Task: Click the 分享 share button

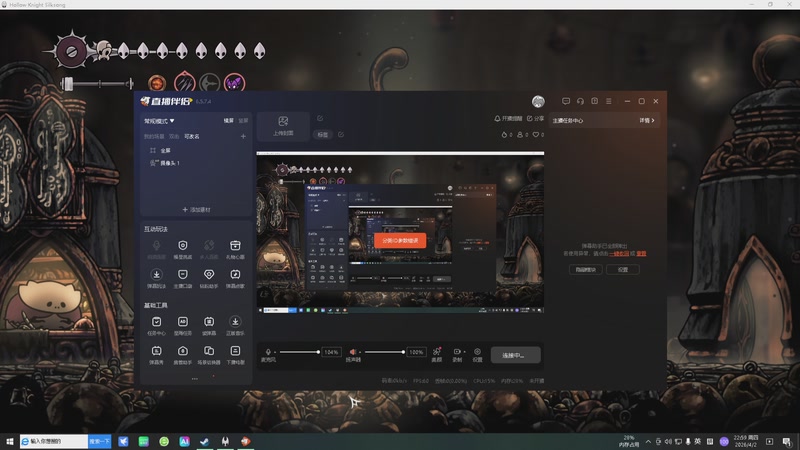Action: [535, 118]
